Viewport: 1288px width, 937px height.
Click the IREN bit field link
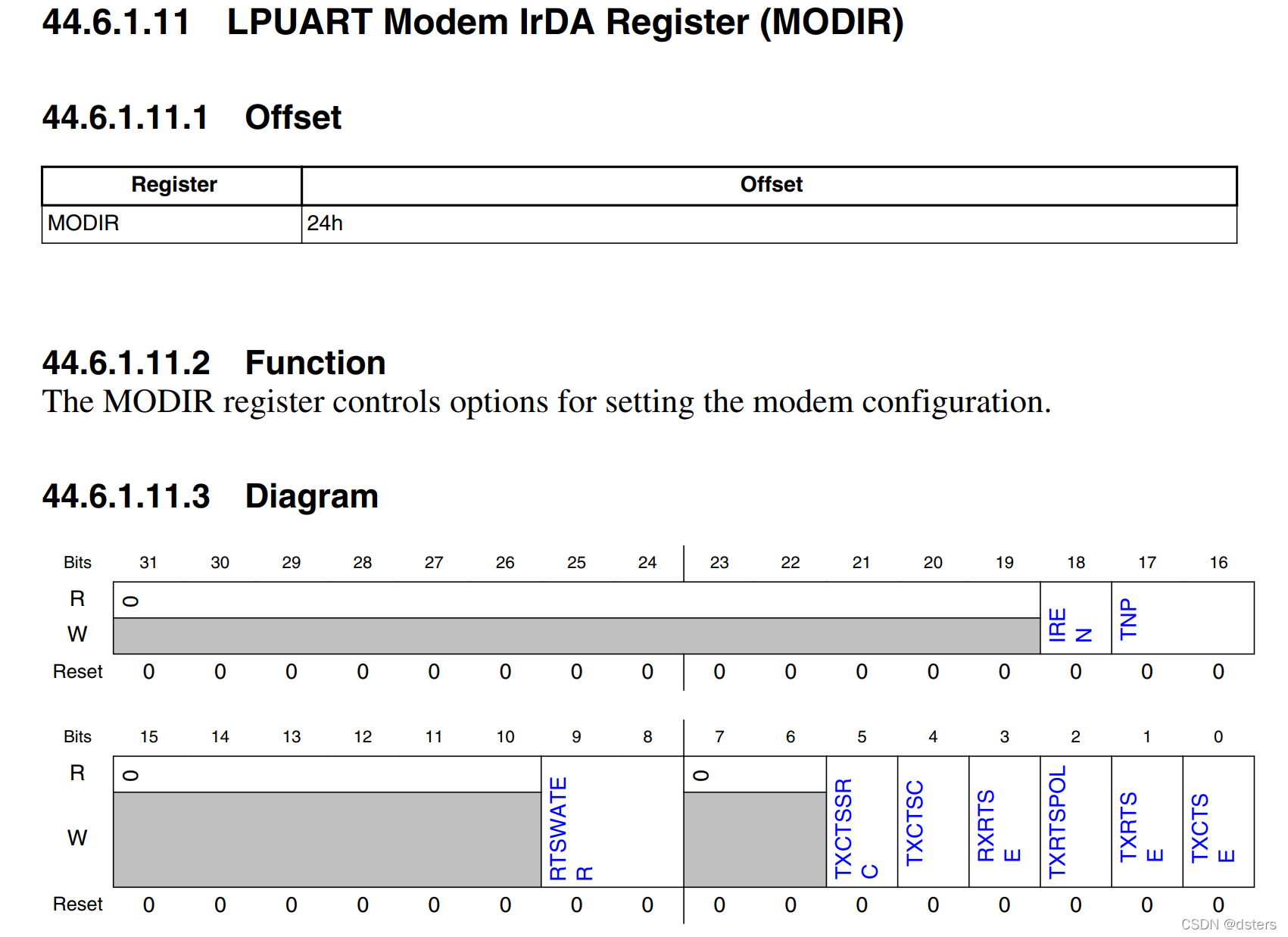[x=1070, y=625]
